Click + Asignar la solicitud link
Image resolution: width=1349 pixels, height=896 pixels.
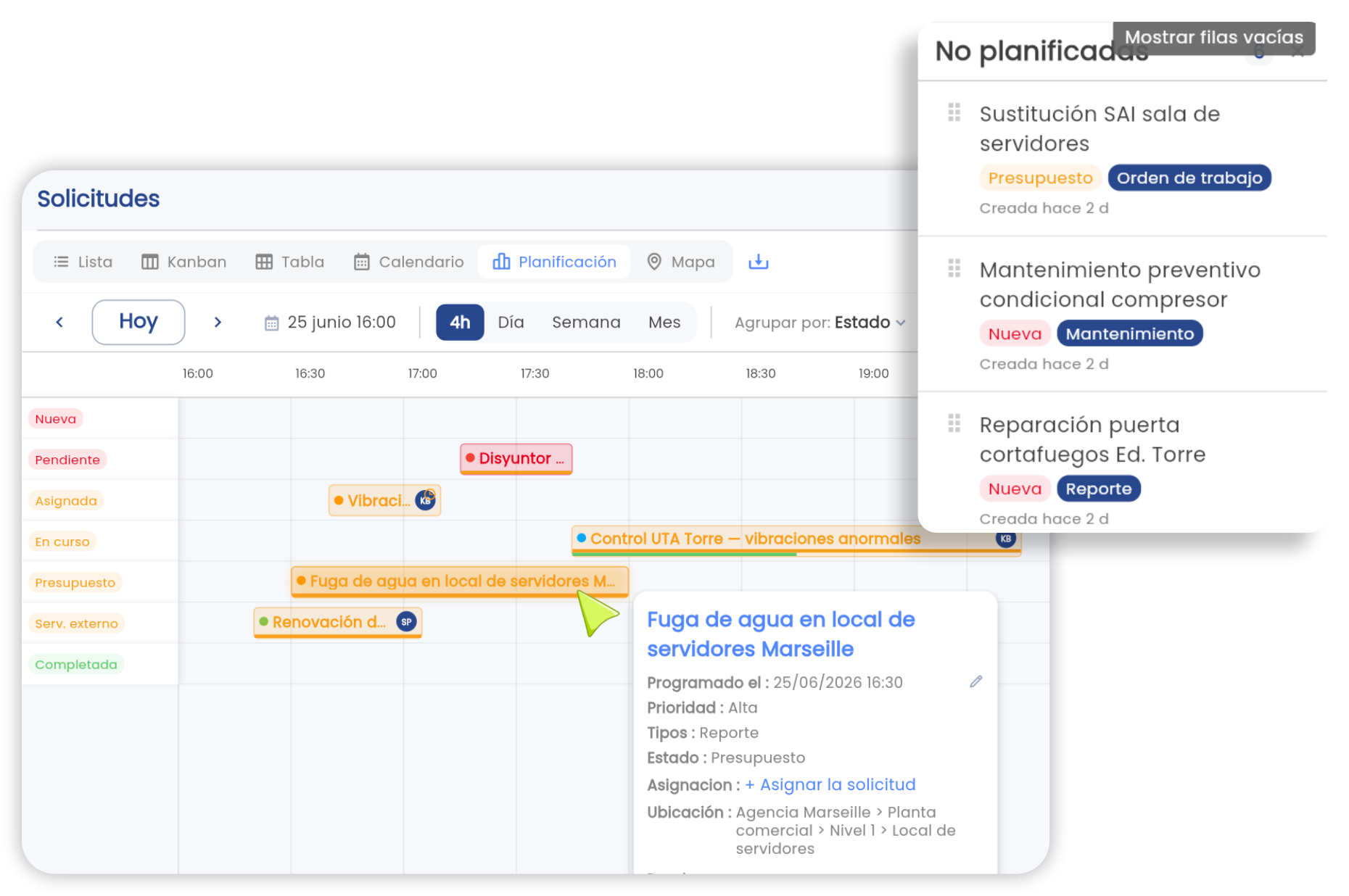point(830,784)
